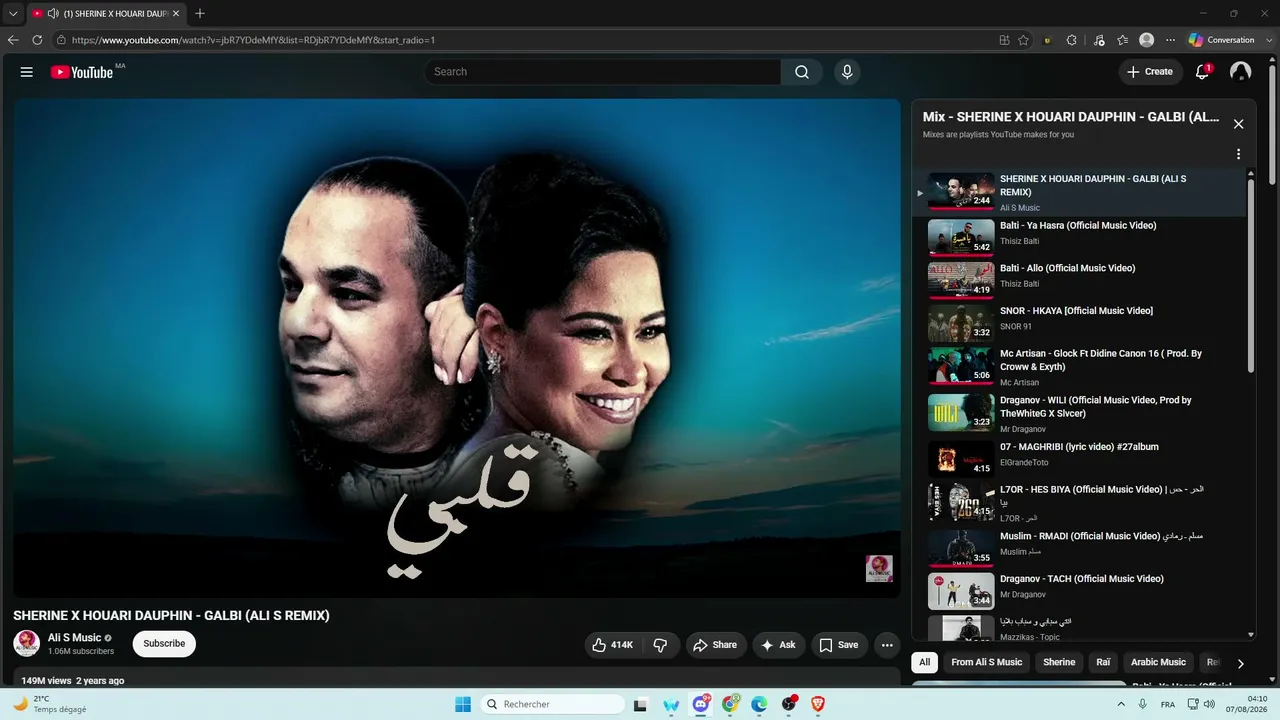Select L7OR - HES BIYA in the playlist

1080,503
